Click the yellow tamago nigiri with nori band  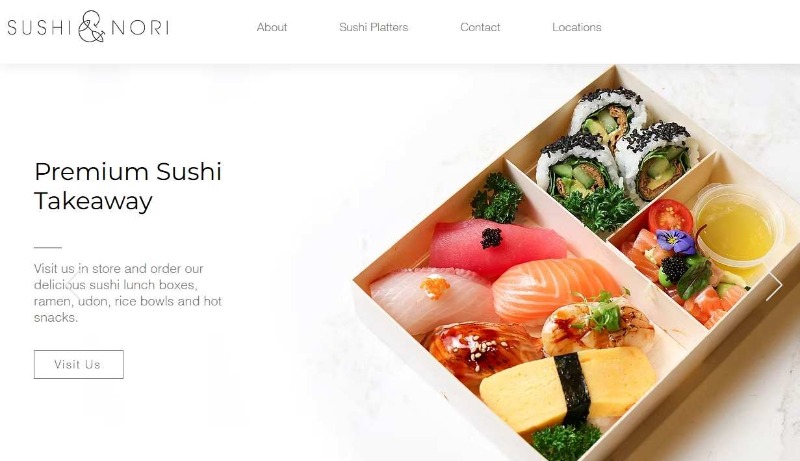566,388
